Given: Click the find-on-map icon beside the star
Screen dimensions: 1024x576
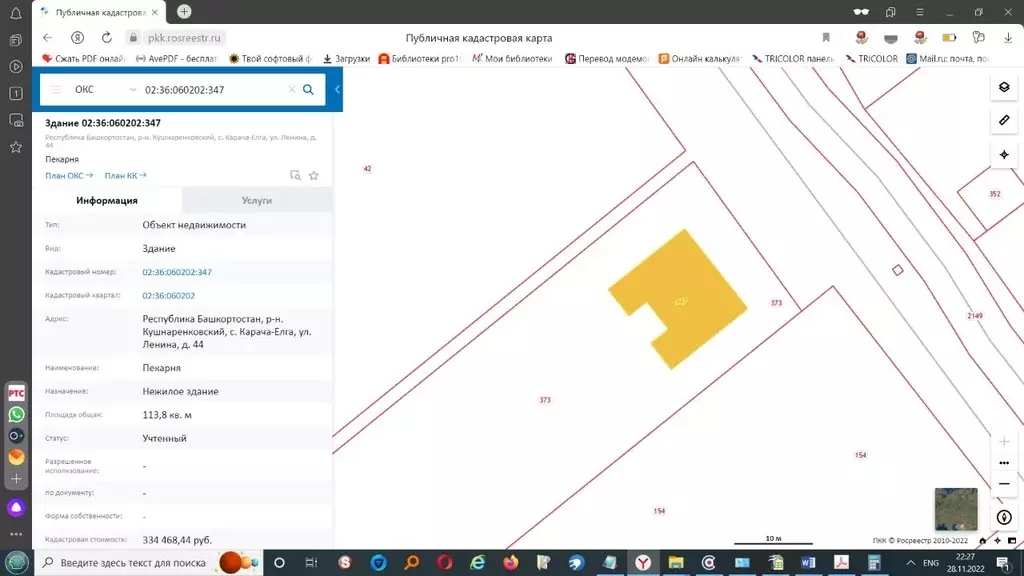Looking at the screenshot, I should (x=295, y=175).
